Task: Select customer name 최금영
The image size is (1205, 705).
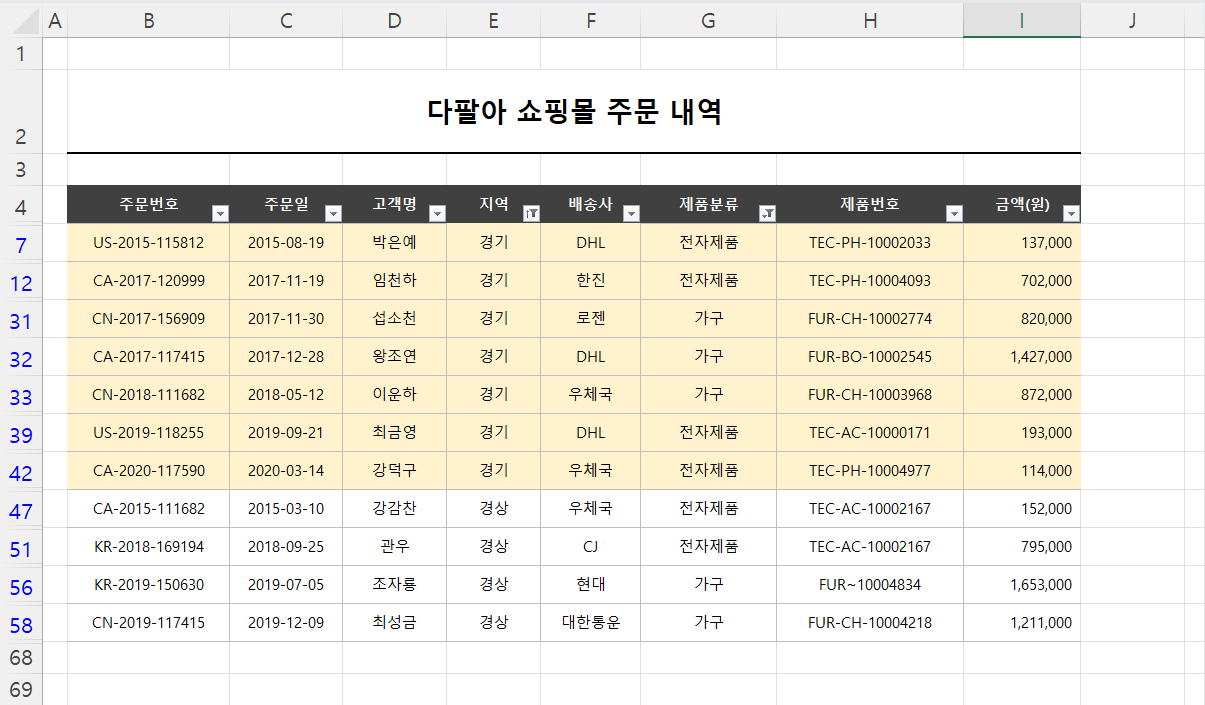Action: (x=394, y=433)
